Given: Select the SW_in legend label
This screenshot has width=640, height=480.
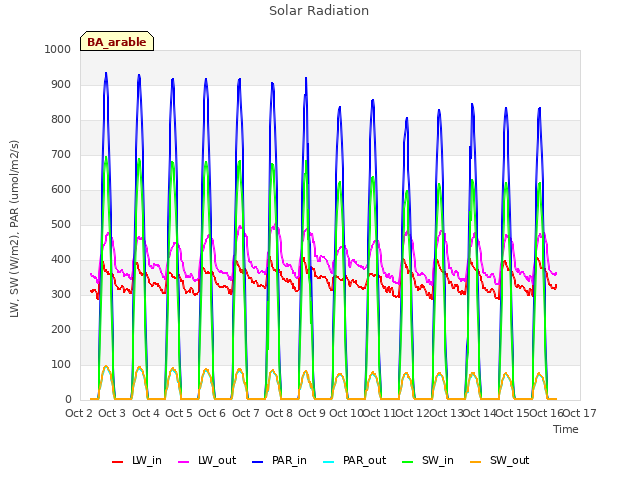Looking at the screenshot, I should coord(438,460).
